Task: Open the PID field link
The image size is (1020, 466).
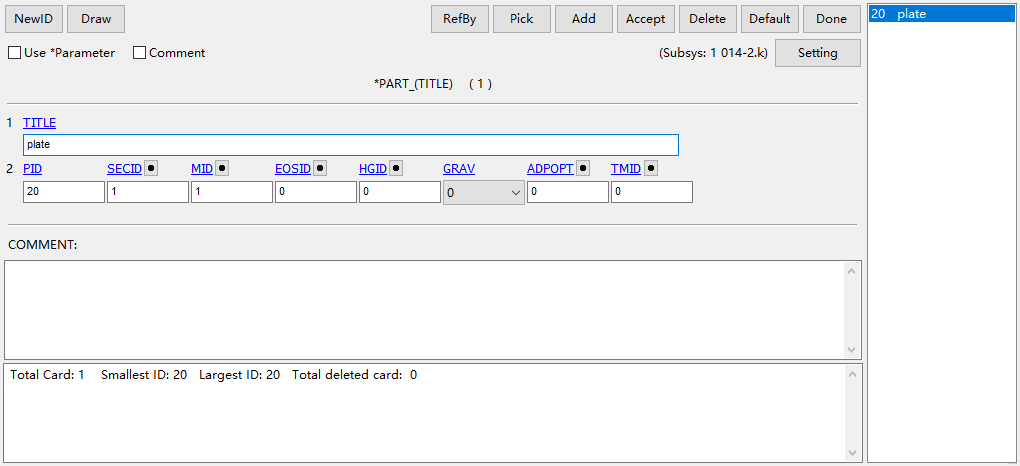Action: point(33,169)
